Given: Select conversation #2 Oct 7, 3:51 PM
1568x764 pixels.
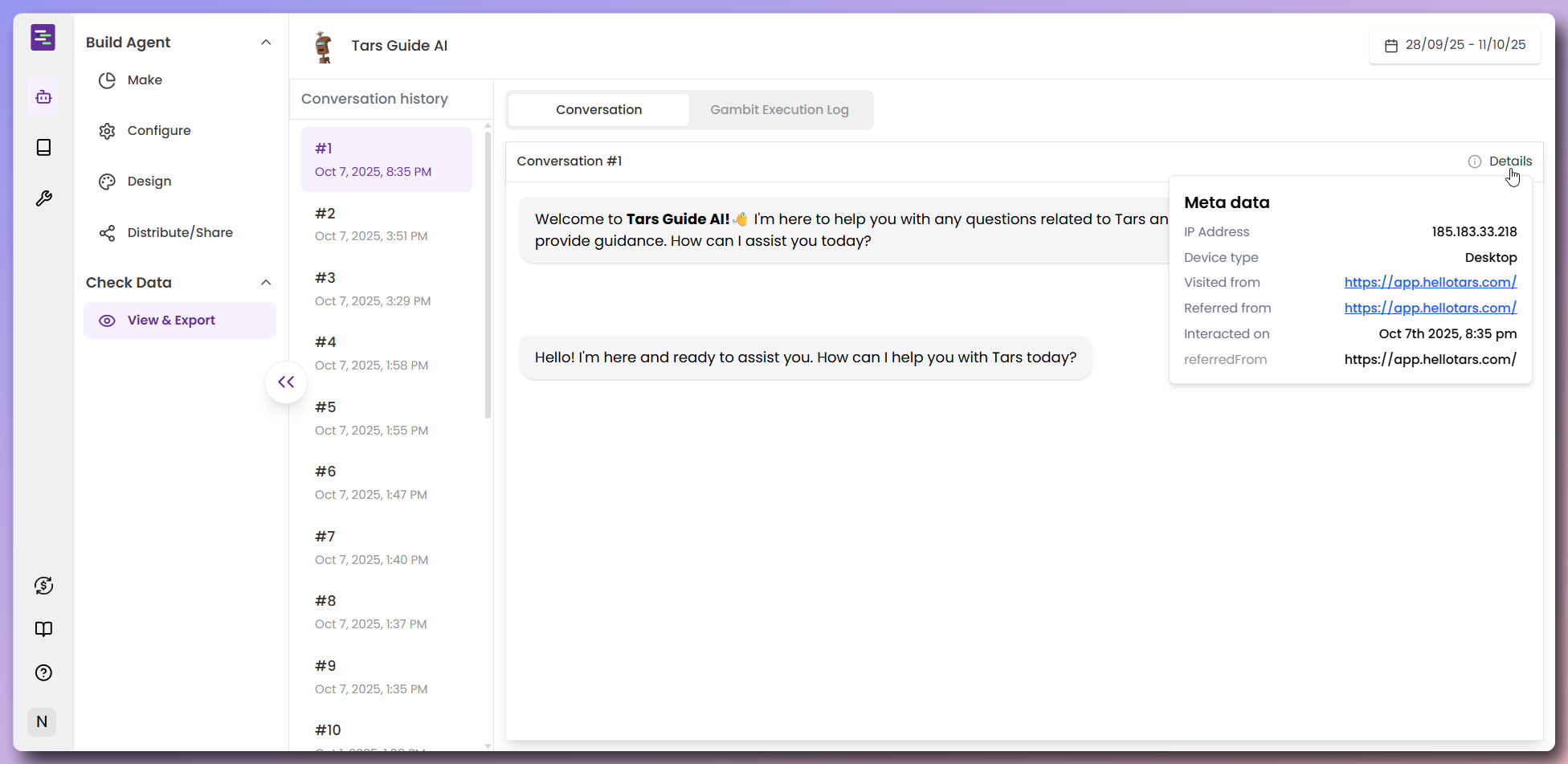Looking at the screenshot, I should pyautogui.click(x=386, y=224).
